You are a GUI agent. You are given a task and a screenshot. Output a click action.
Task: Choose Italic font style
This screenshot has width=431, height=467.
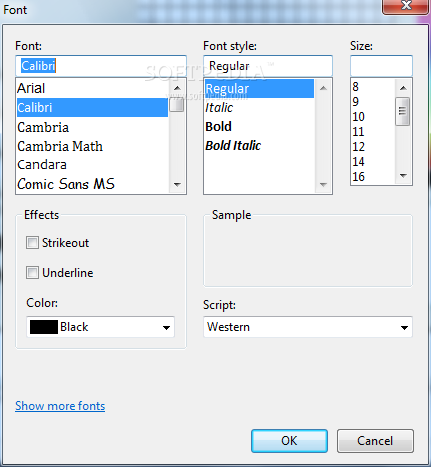pos(219,108)
